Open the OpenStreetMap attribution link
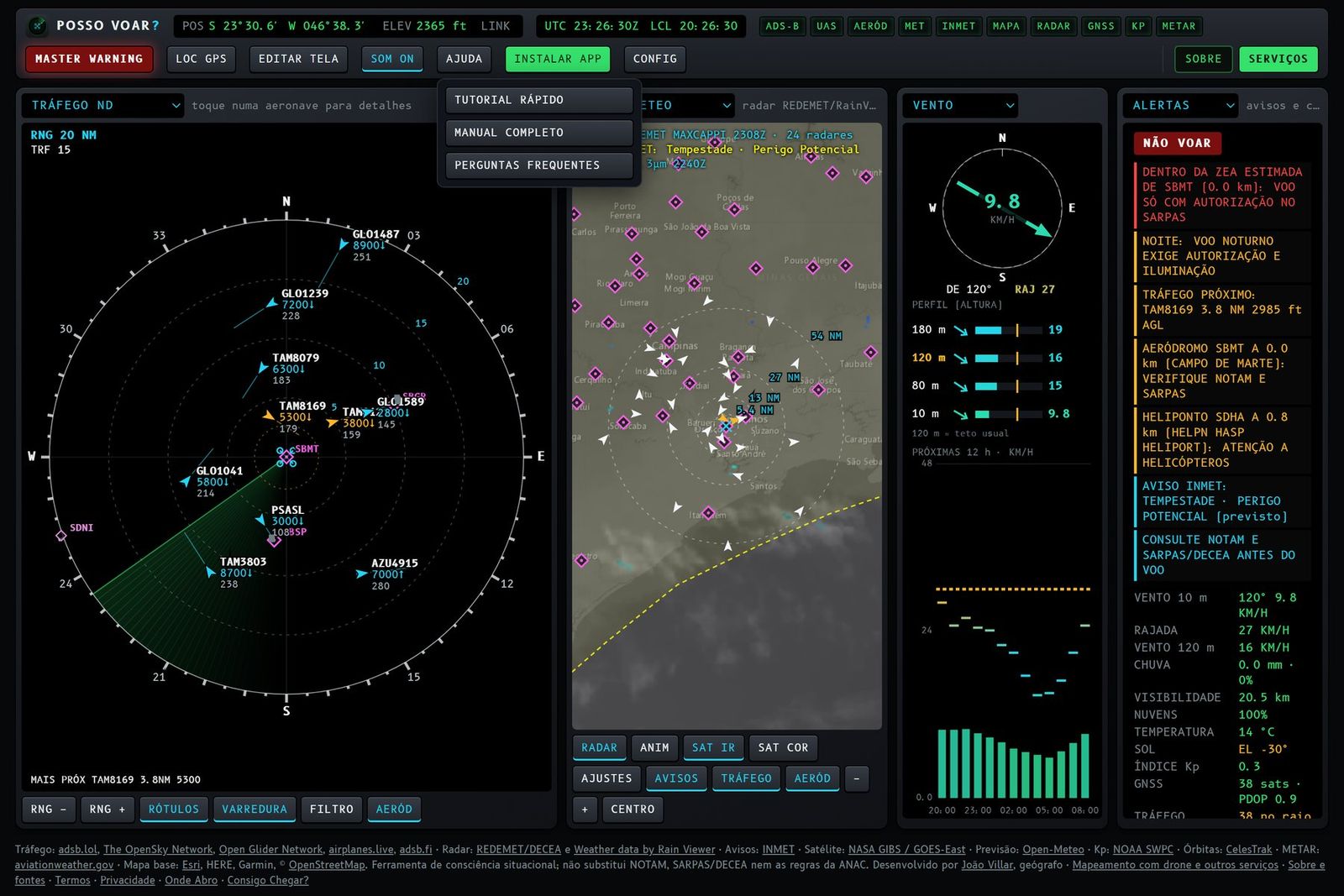The width and height of the screenshot is (1344, 896). 327,865
